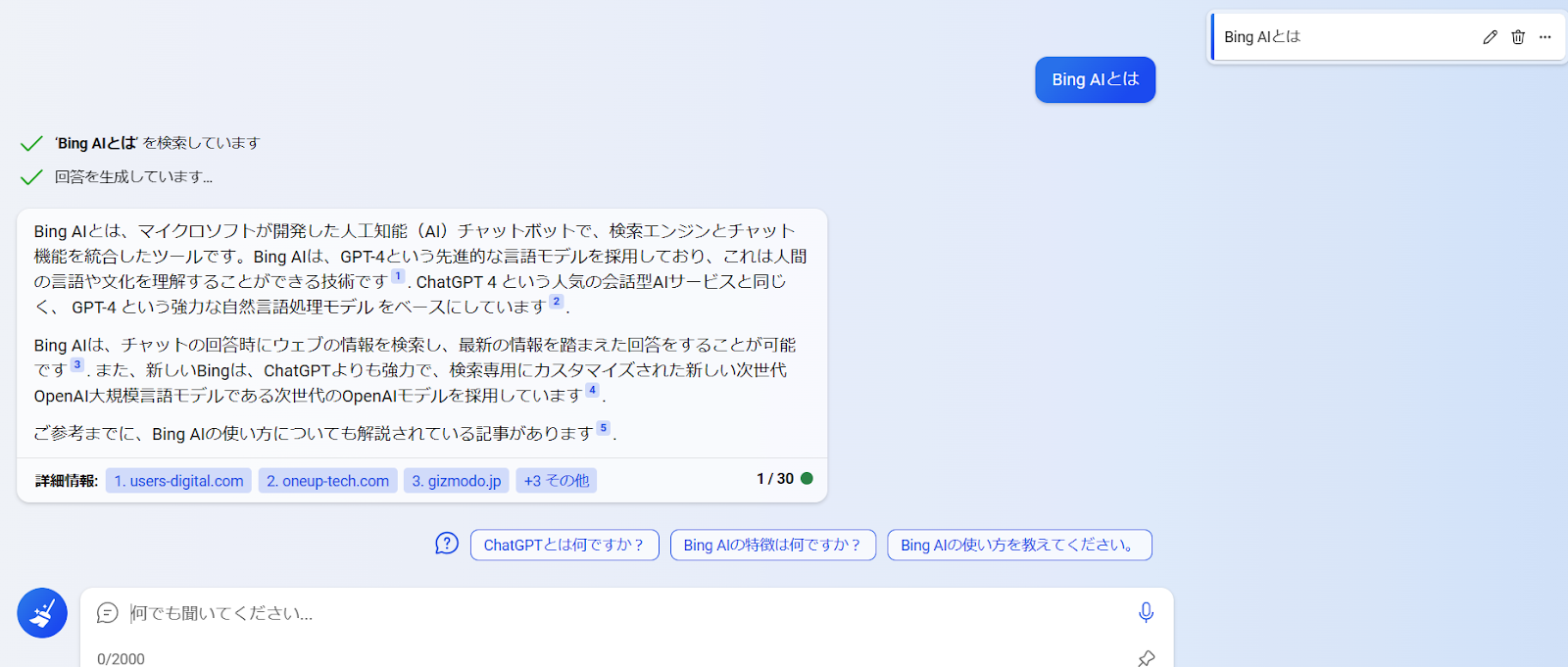Screen dimensions: 1568x667
Task: Click the 回答を生成しています... status text
Action: coord(133,176)
